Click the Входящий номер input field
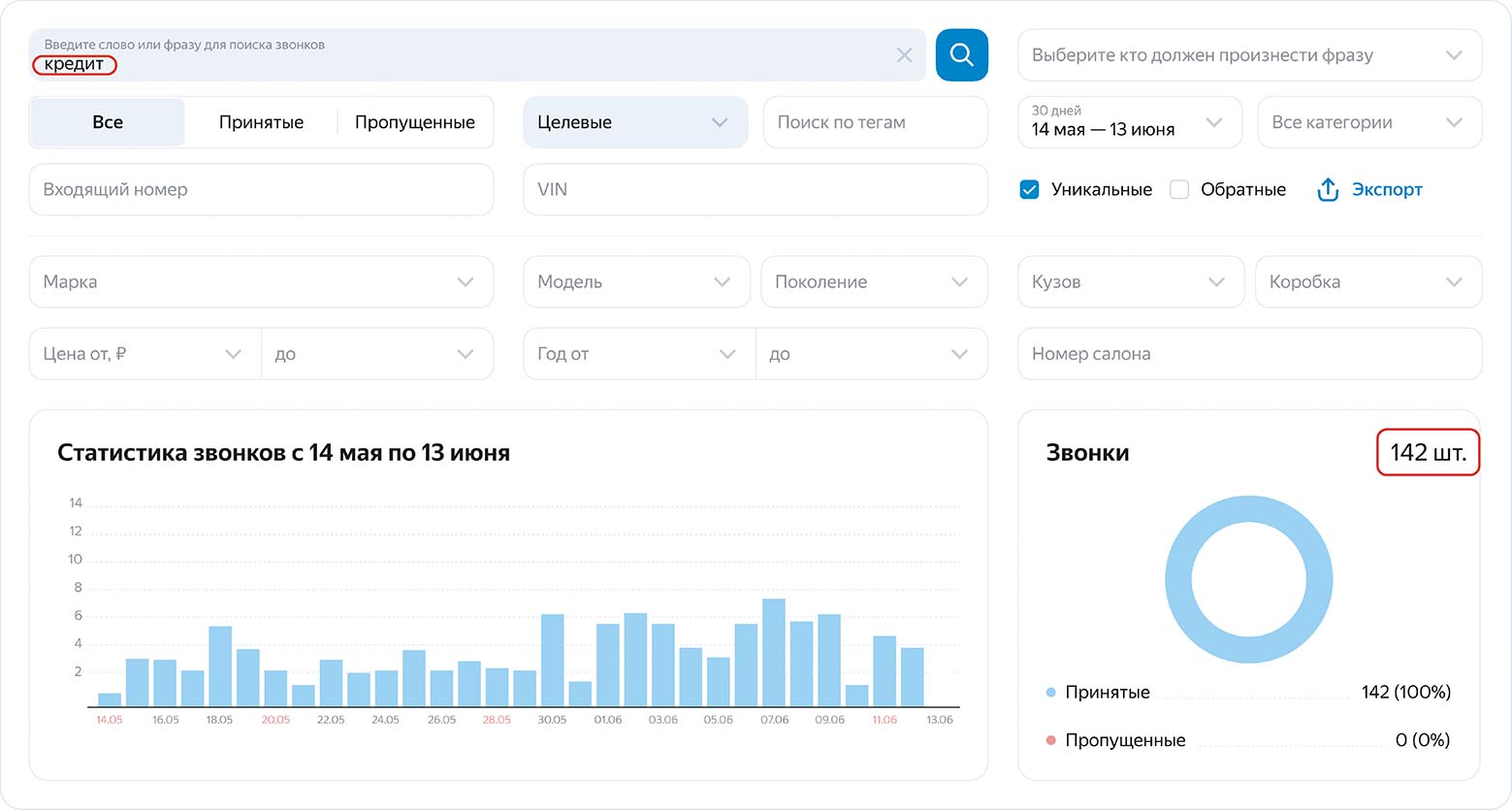Image resolution: width=1512 pixels, height=810 pixels. coord(261,189)
